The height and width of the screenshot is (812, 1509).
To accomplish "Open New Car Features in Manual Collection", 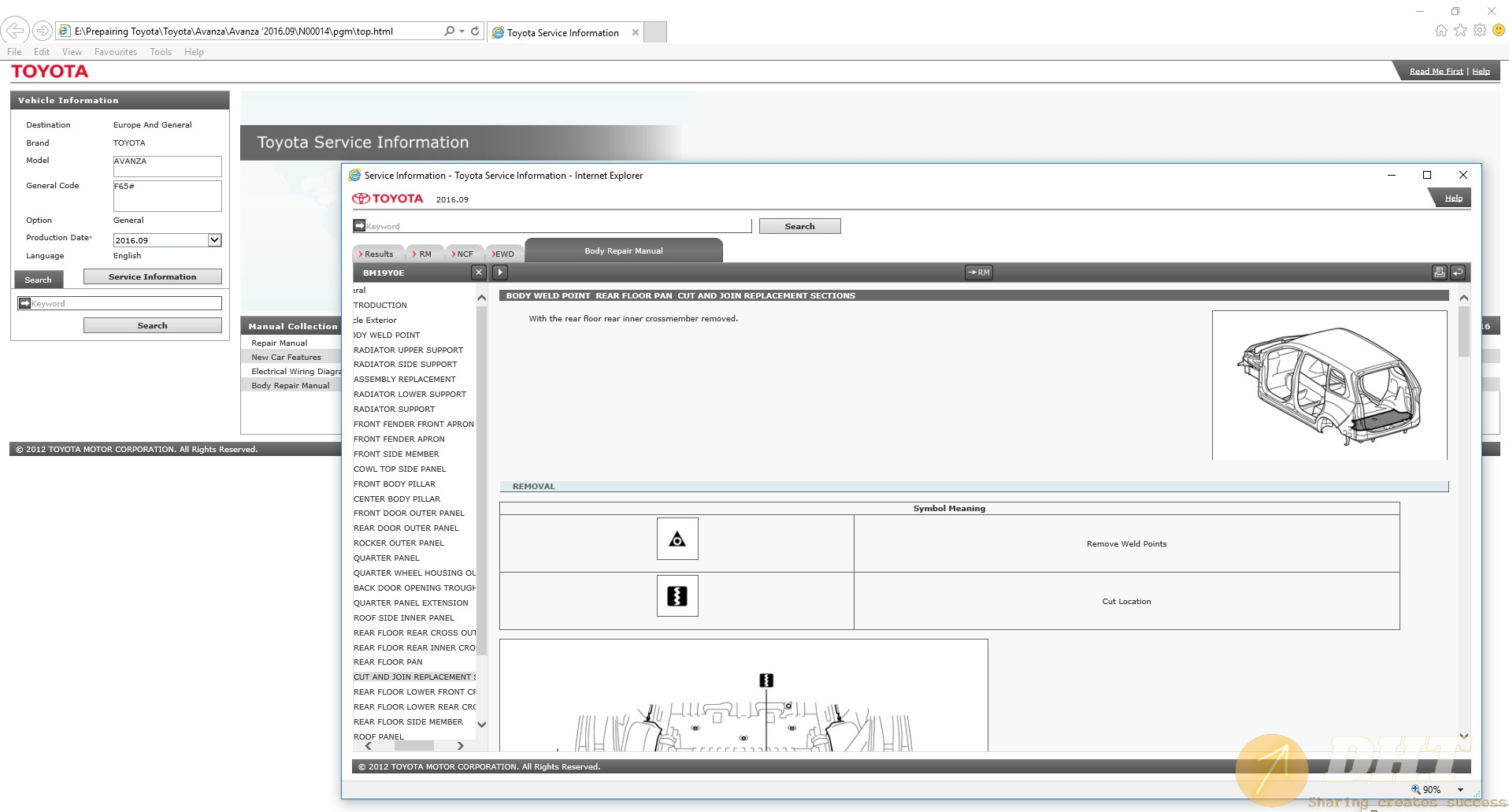I will [x=286, y=357].
